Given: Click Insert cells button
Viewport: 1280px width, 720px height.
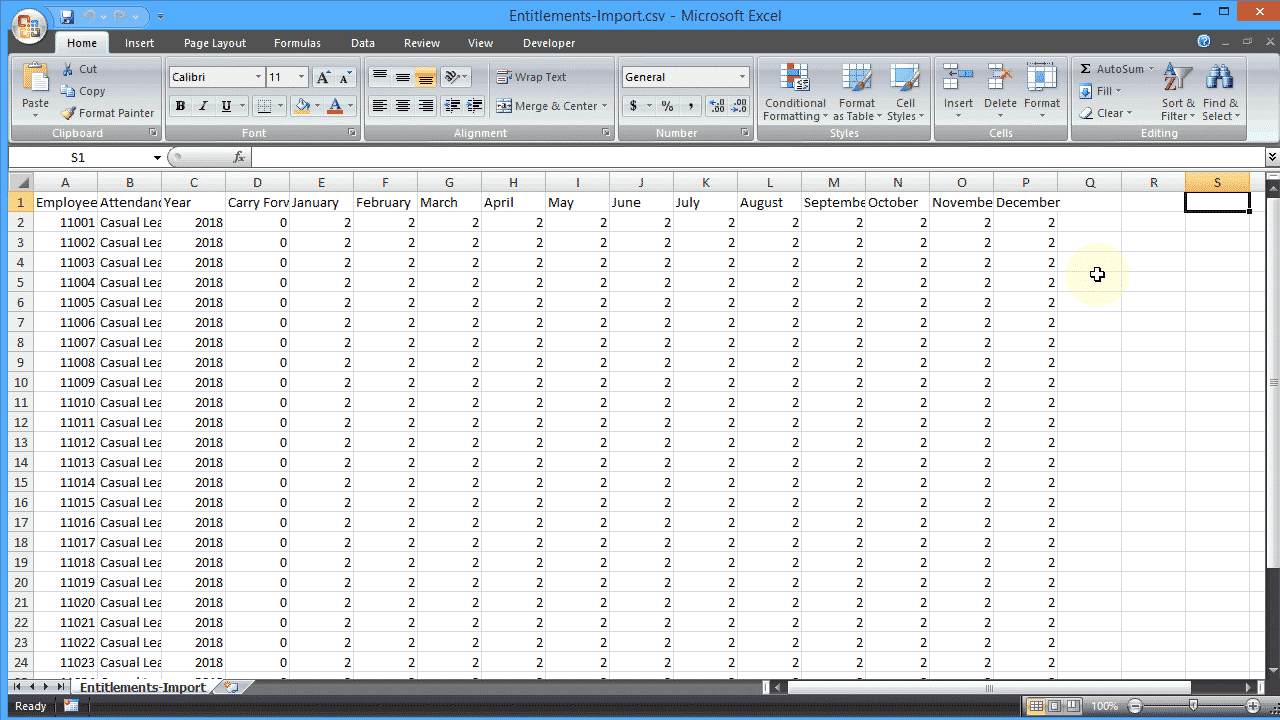Looking at the screenshot, I should tap(958, 92).
